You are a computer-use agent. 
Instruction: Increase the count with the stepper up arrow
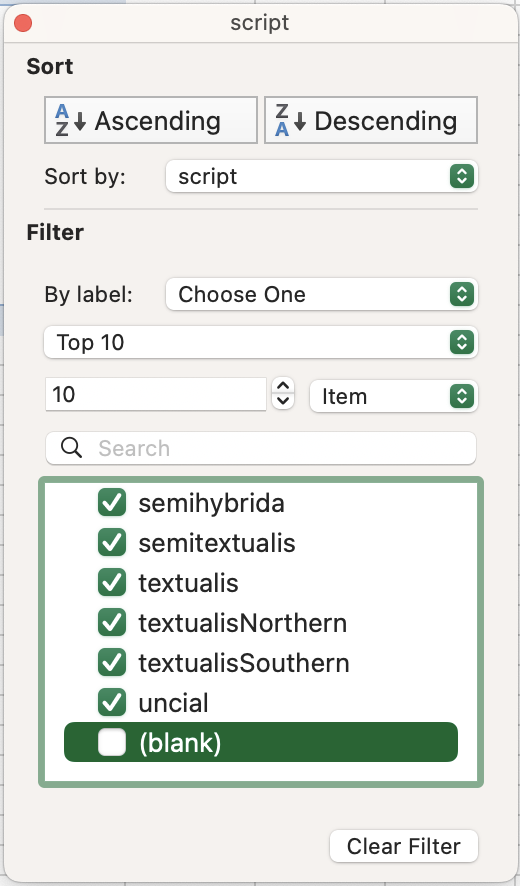tap(283, 386)
